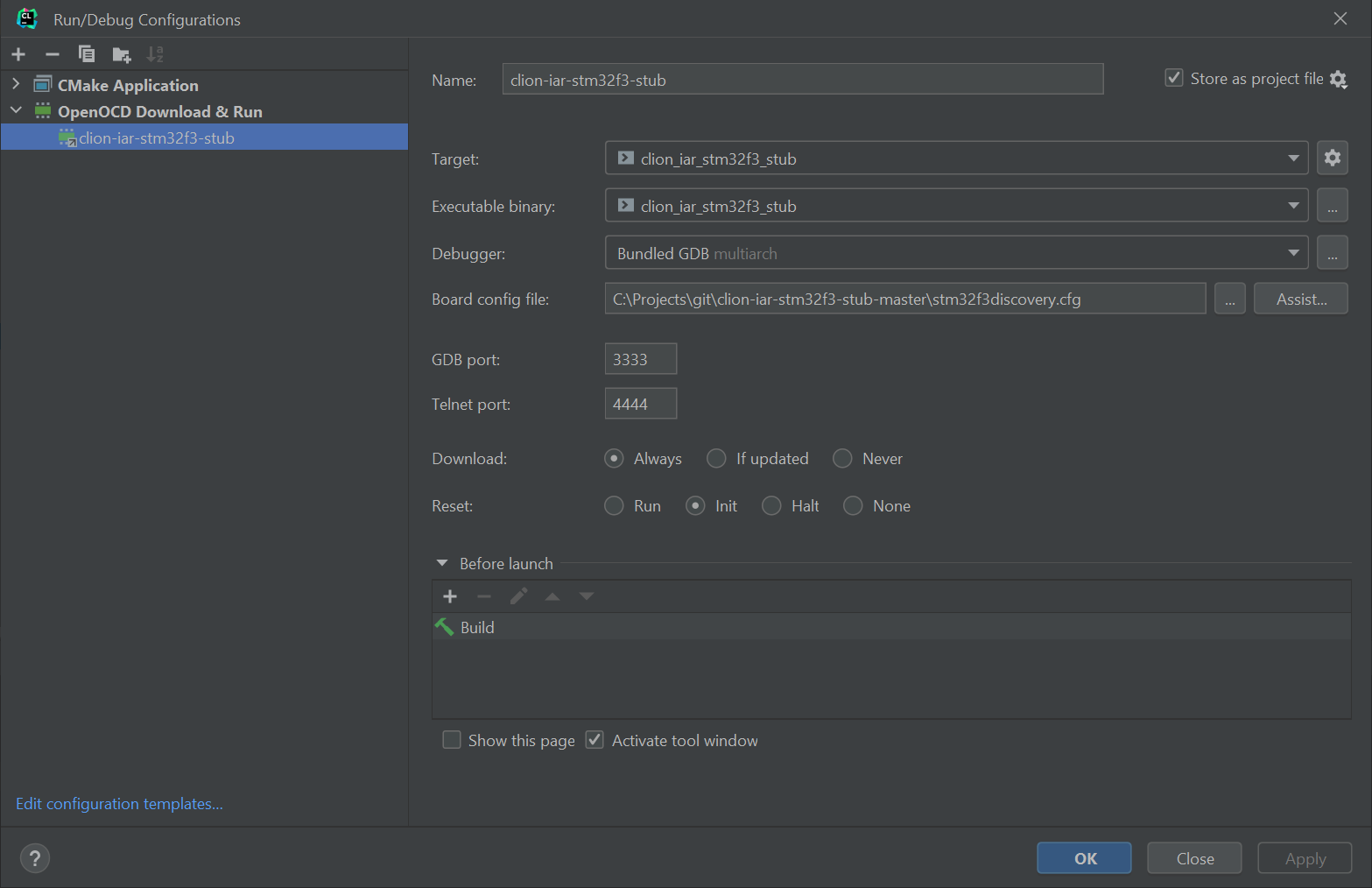Click the Build hammer icon in the Before launch list

pos(445,627)
